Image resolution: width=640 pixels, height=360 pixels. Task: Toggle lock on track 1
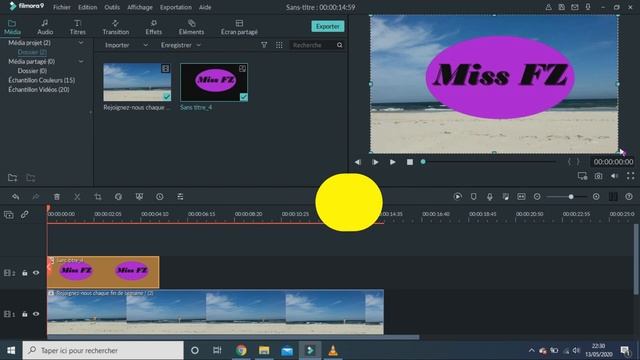(24, 314)
